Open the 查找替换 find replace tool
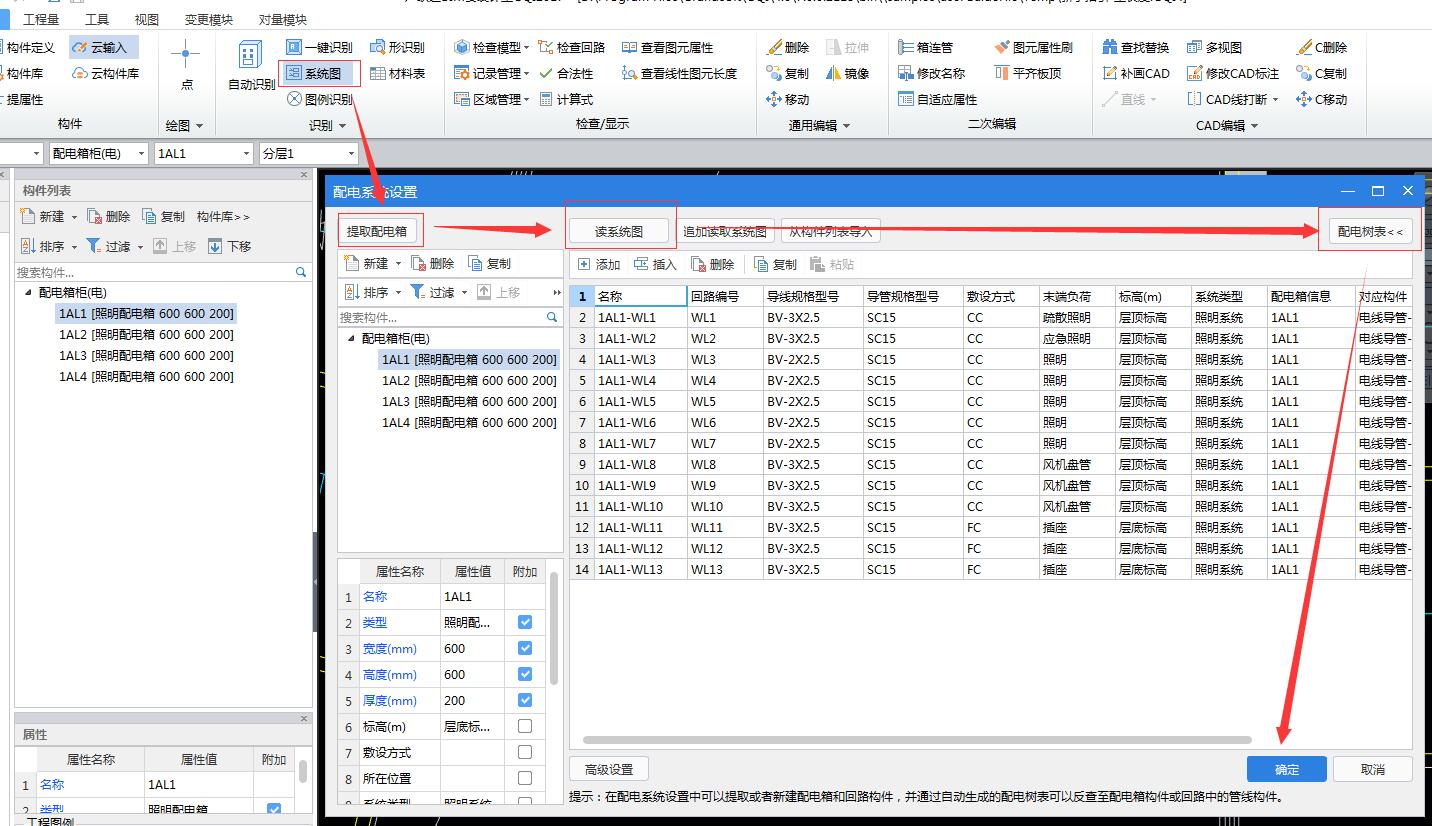Screen dimensions: 1432x826 tap(1136, 47)
